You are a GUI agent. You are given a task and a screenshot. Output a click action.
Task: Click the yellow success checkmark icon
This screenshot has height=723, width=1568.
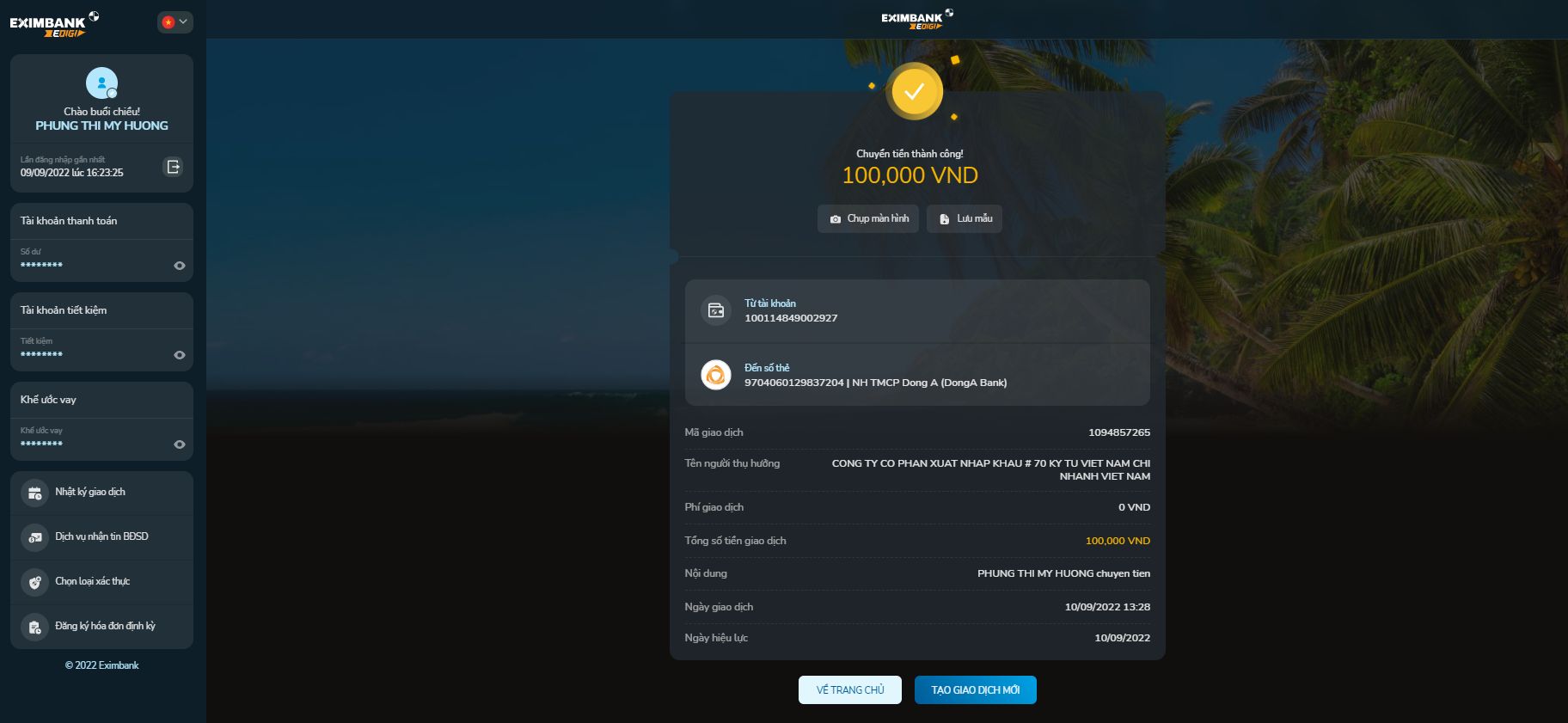(914, 91)
